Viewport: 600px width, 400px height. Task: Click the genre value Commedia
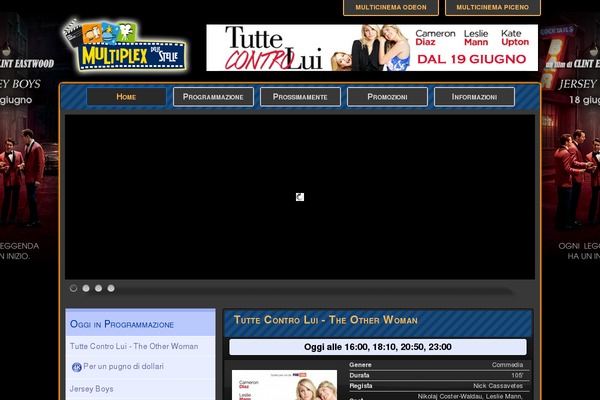507,365
